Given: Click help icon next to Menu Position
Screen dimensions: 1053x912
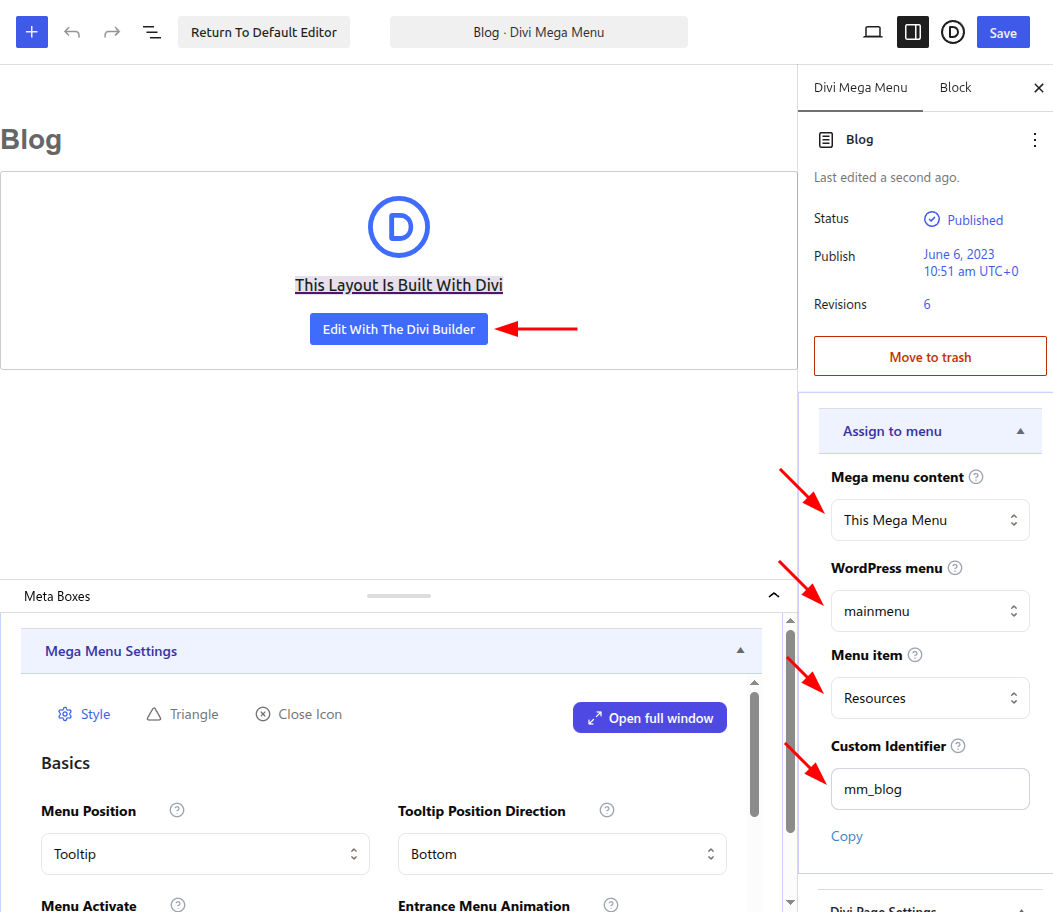Looking at the screenshot, I should coord(177,810).
